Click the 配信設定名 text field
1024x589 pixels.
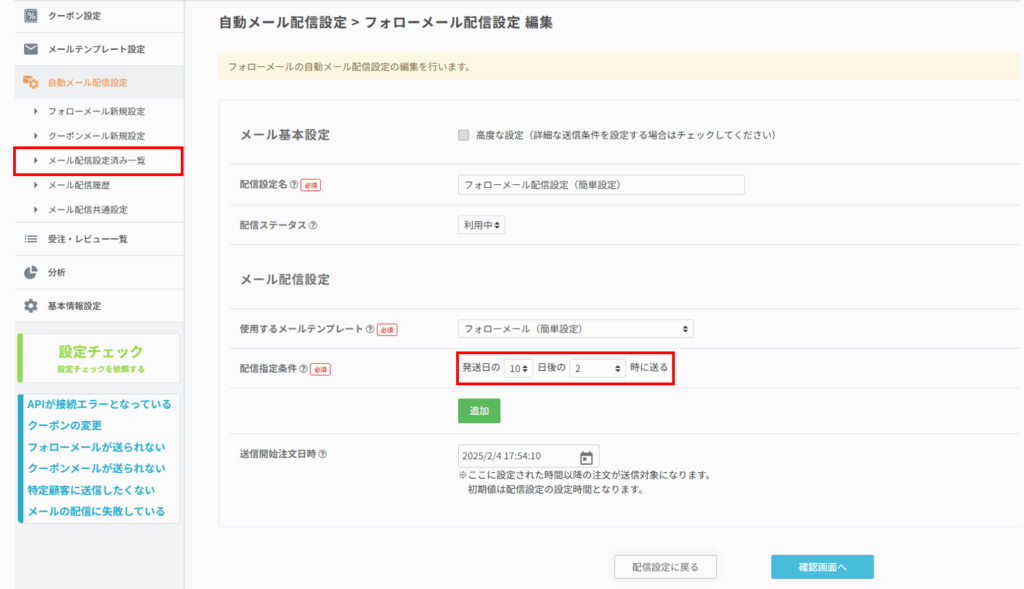(600, 185)
